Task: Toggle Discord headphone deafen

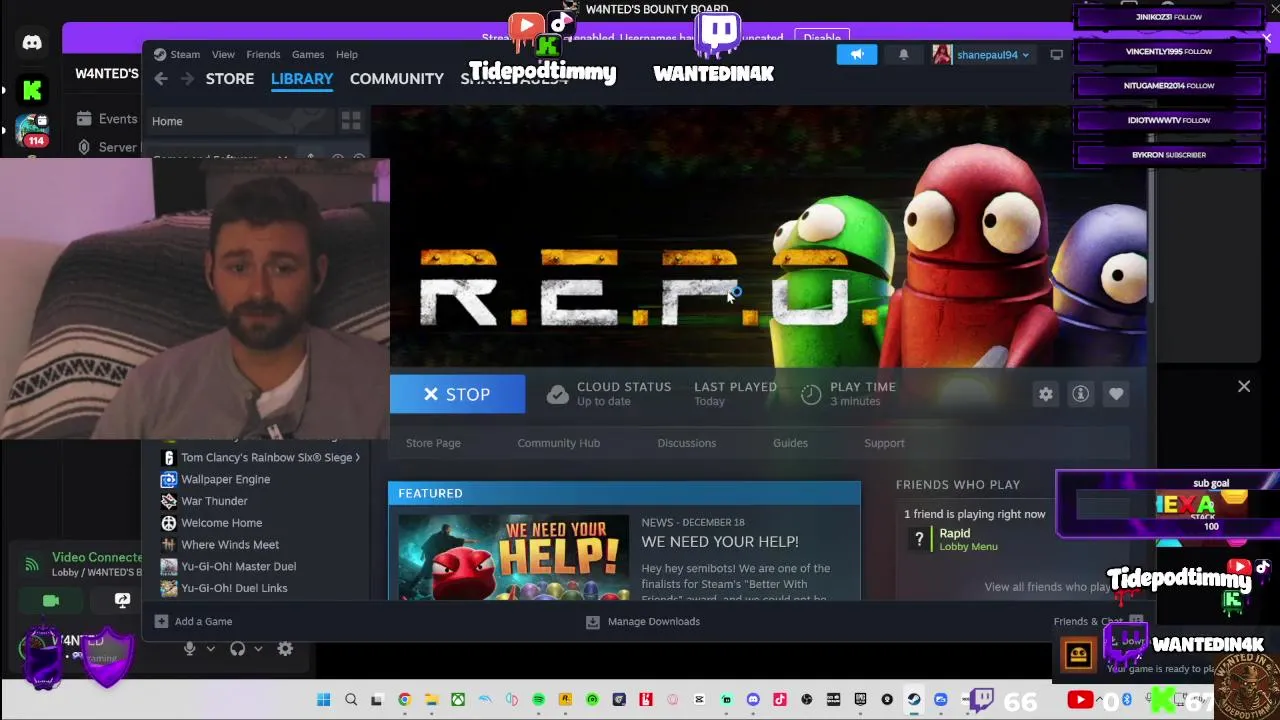Action: [x=237, y=649]
